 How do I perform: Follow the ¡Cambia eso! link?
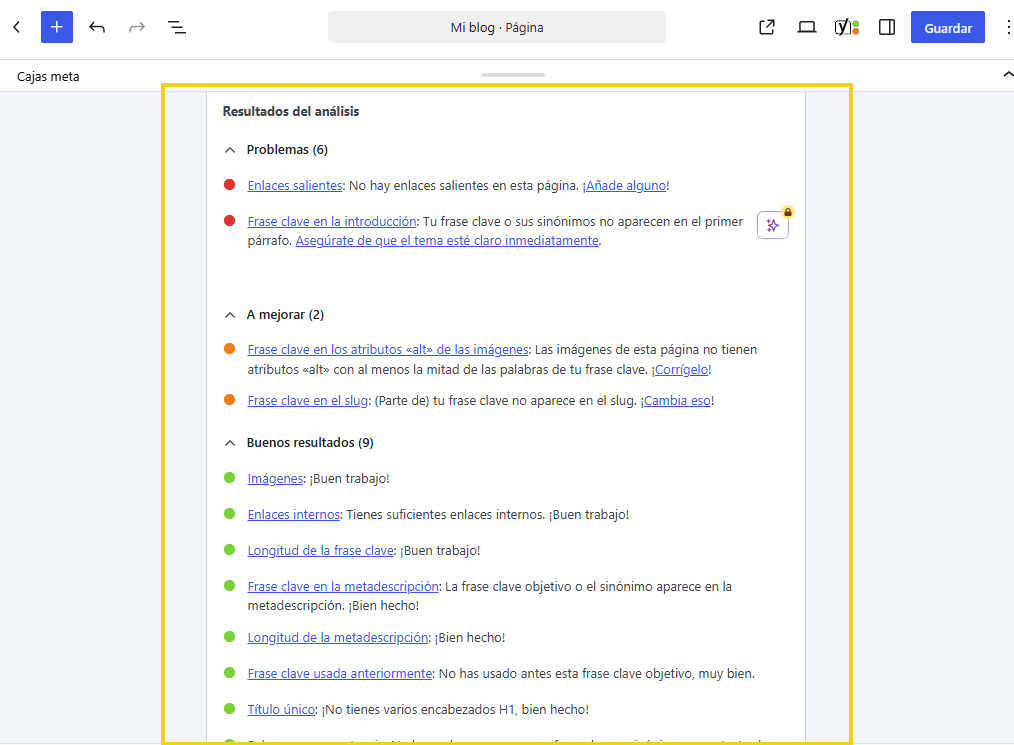(x=677, y=401)
